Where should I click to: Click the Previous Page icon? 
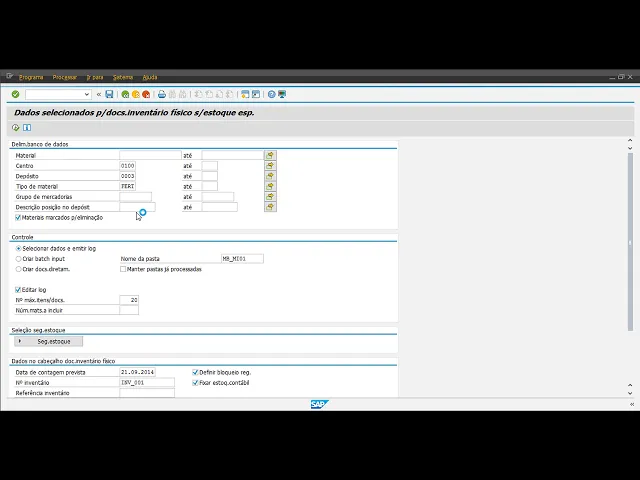coord(209,94)
